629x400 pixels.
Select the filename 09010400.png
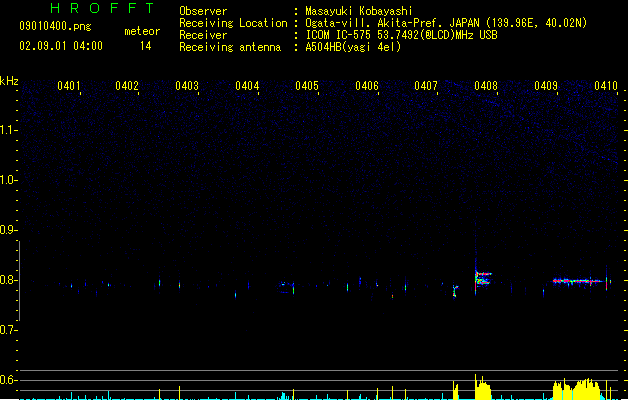[x=55, y=26]
